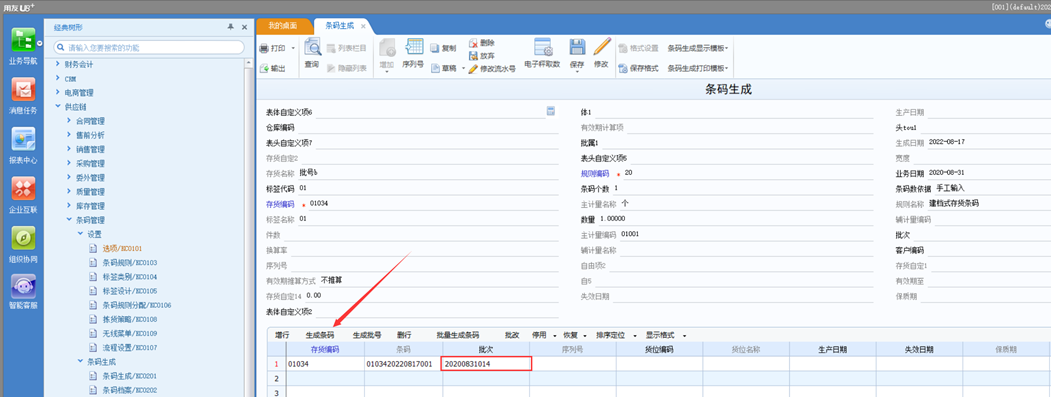The width and height of the screenshot is (1051, 397).
Task: Close the 条码生成 tab
Action: pos(363,26)
